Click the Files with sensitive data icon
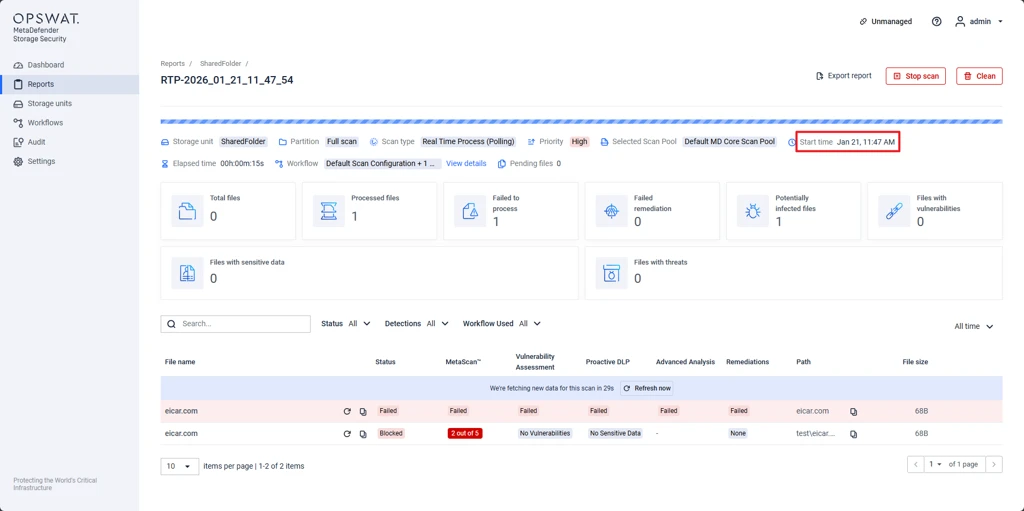Image resolution: width=1024 pixels, height=511 pixels. point(187,273)
